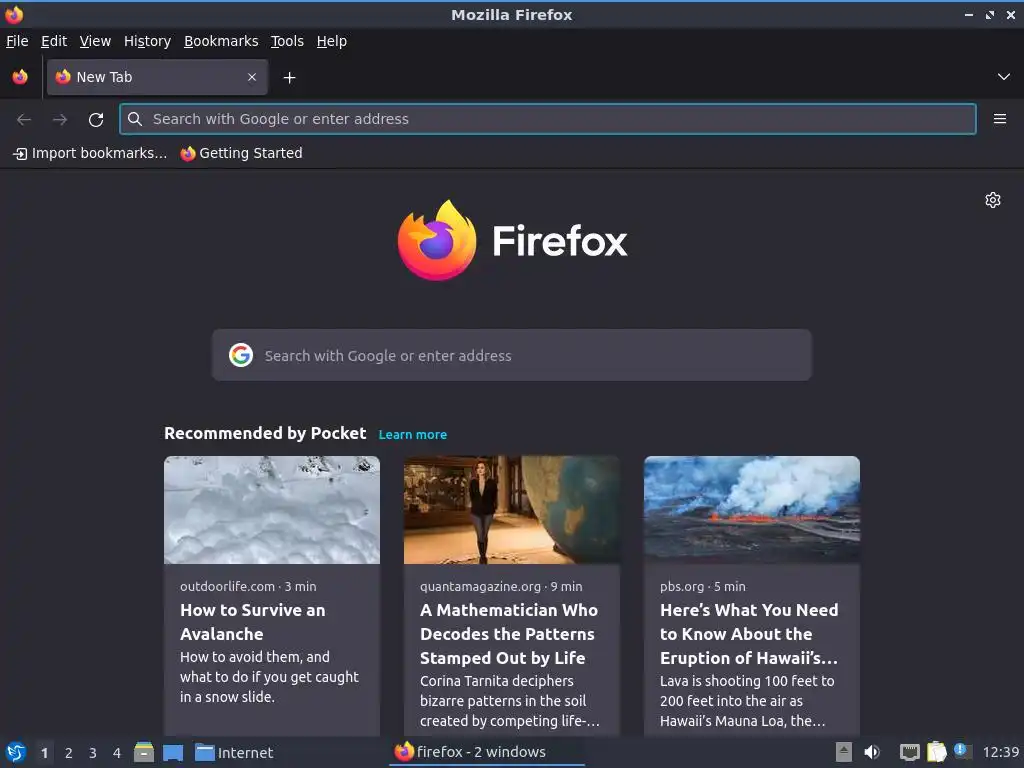Click removable media eject tray icon

(x=844, y=752)
